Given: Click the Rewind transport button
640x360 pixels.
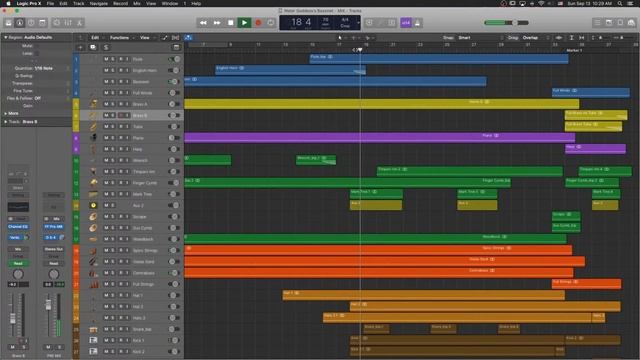Looking at the screenshot, I should pyautogui.click(x=203, y=23).
